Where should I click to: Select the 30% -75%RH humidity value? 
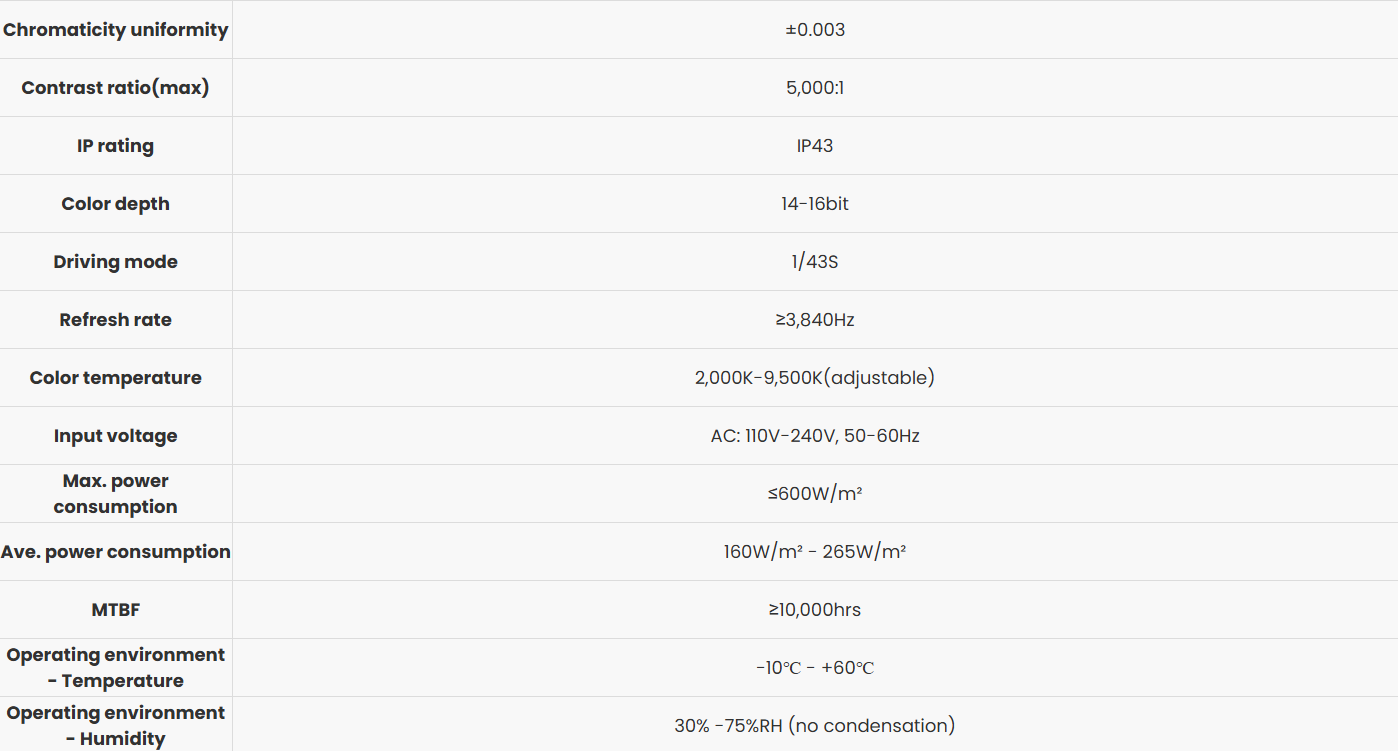coord(815,726)
